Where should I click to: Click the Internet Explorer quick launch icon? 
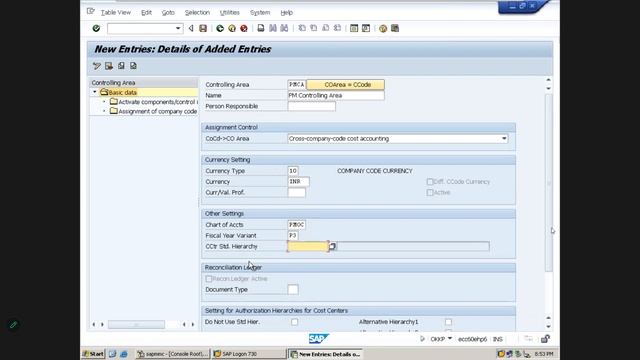(124, 354)
